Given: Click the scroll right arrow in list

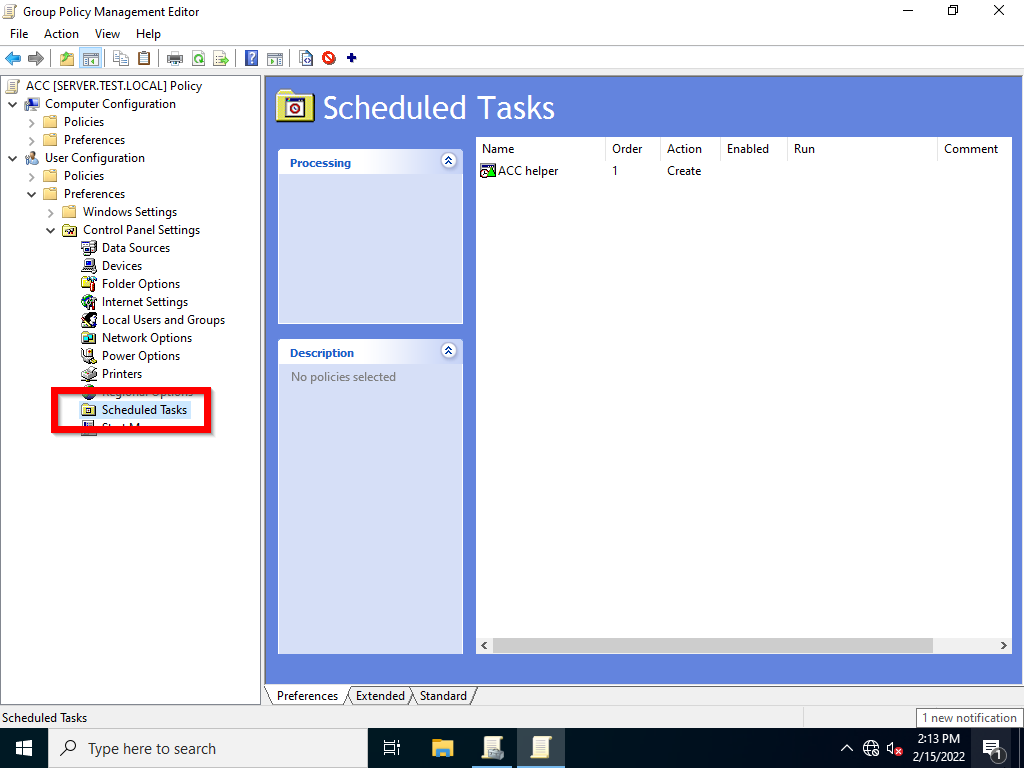Looking at the screenshot, I should (1004, 645).
